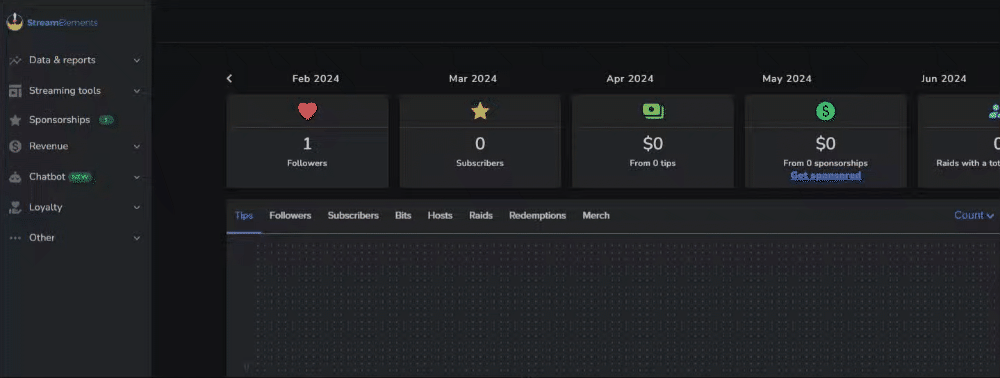Expand the Revenue section chevron
Screen dimensions: 1000x378
coord(136,147)
